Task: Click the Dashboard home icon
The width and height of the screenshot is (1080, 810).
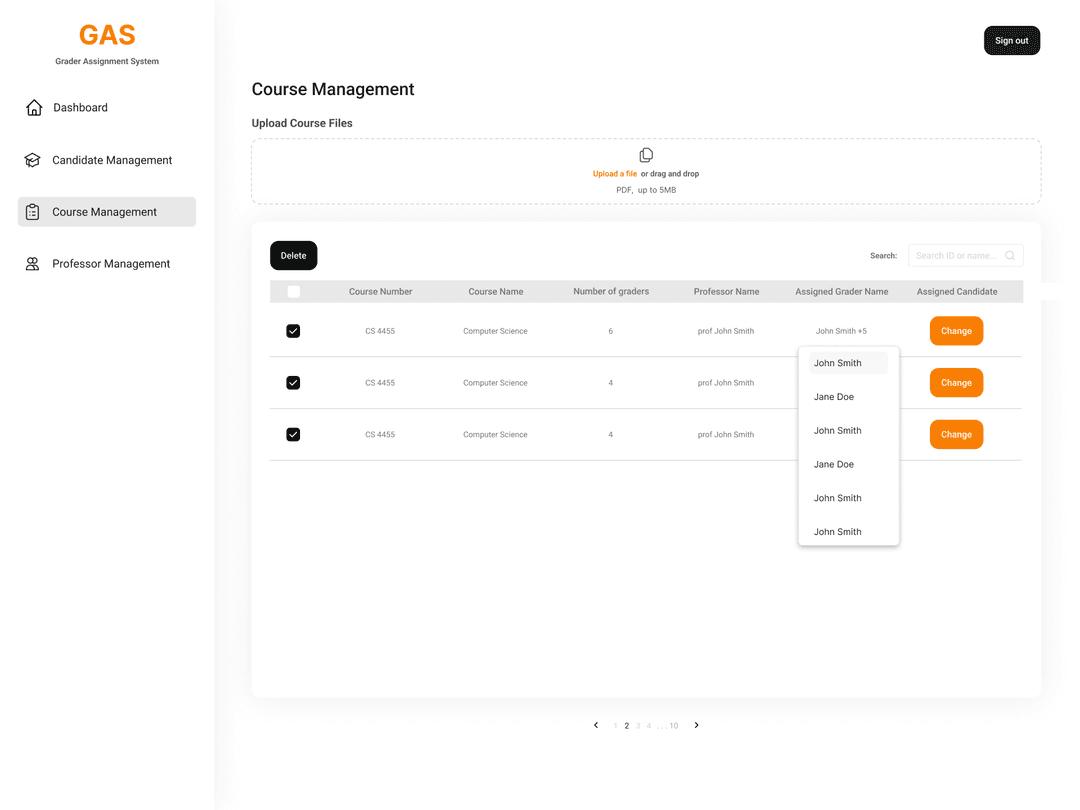Action: coord(34,108)
